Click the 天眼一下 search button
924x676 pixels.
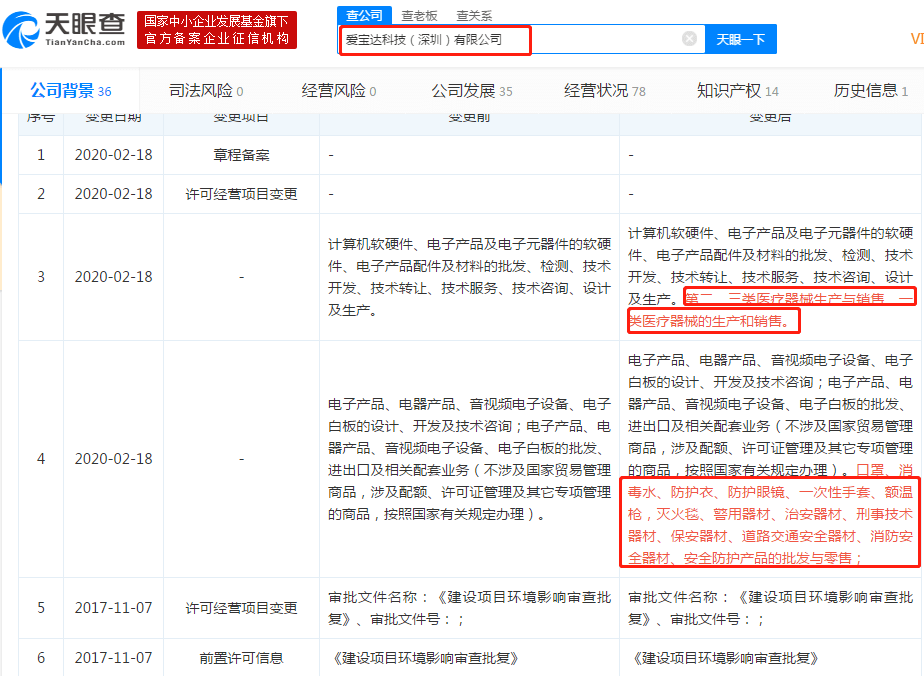(x=740, y=39)
